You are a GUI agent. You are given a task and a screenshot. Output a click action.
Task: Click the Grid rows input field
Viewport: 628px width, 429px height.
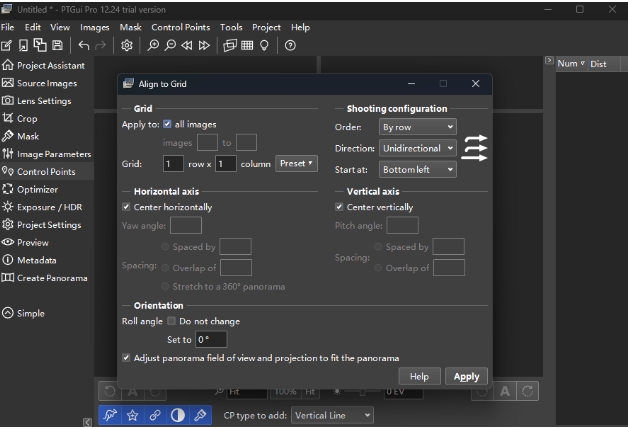173,164
